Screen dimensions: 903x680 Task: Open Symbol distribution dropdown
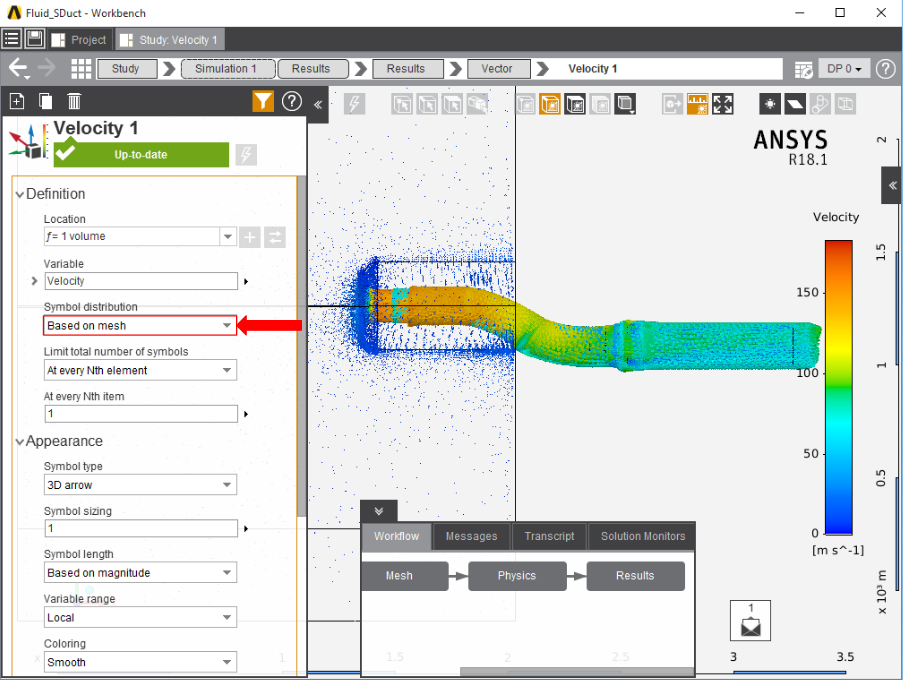[x=140, y=325]
